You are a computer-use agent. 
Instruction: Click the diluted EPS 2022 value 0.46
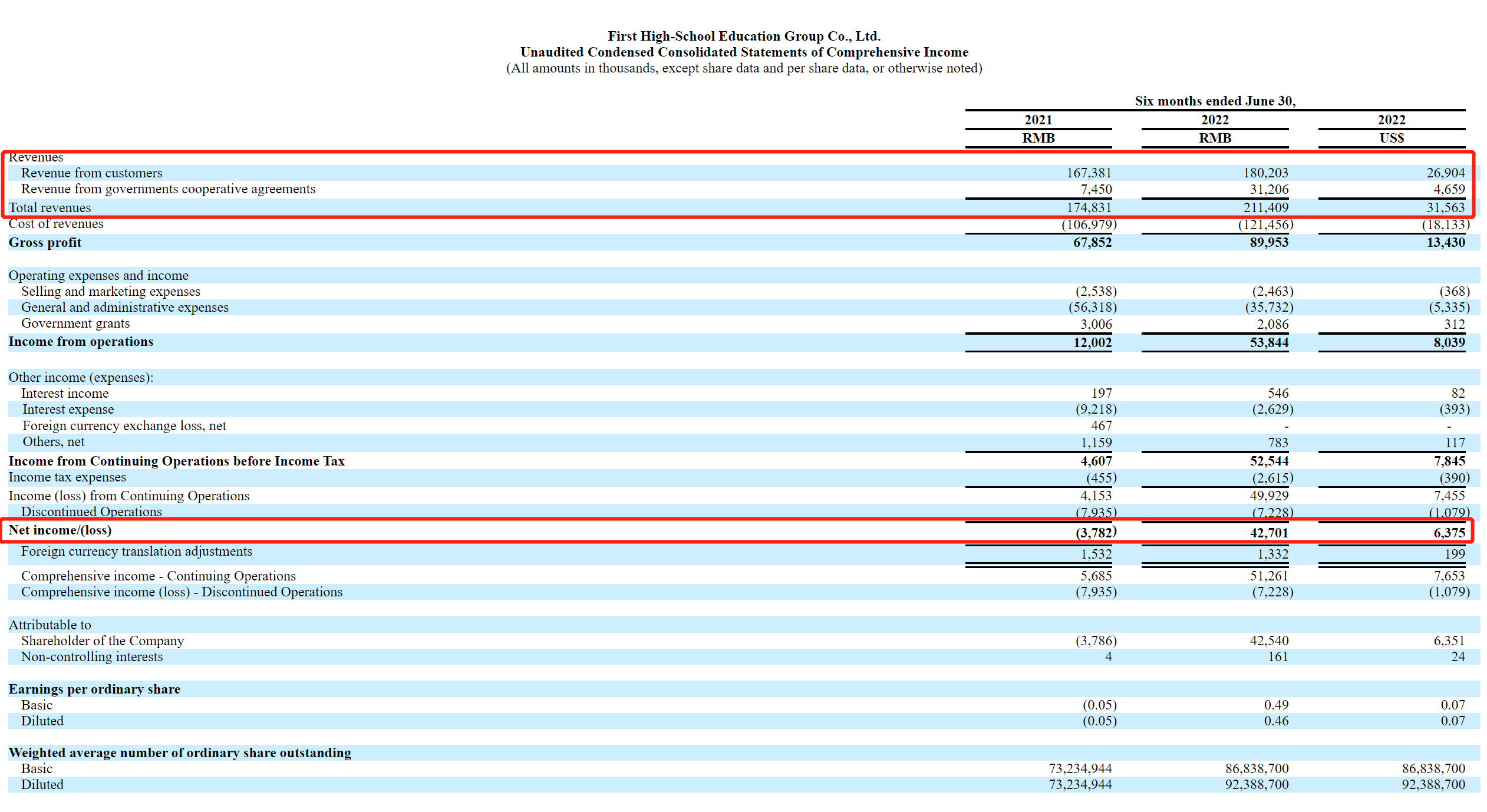click(x=1275, y=721)
